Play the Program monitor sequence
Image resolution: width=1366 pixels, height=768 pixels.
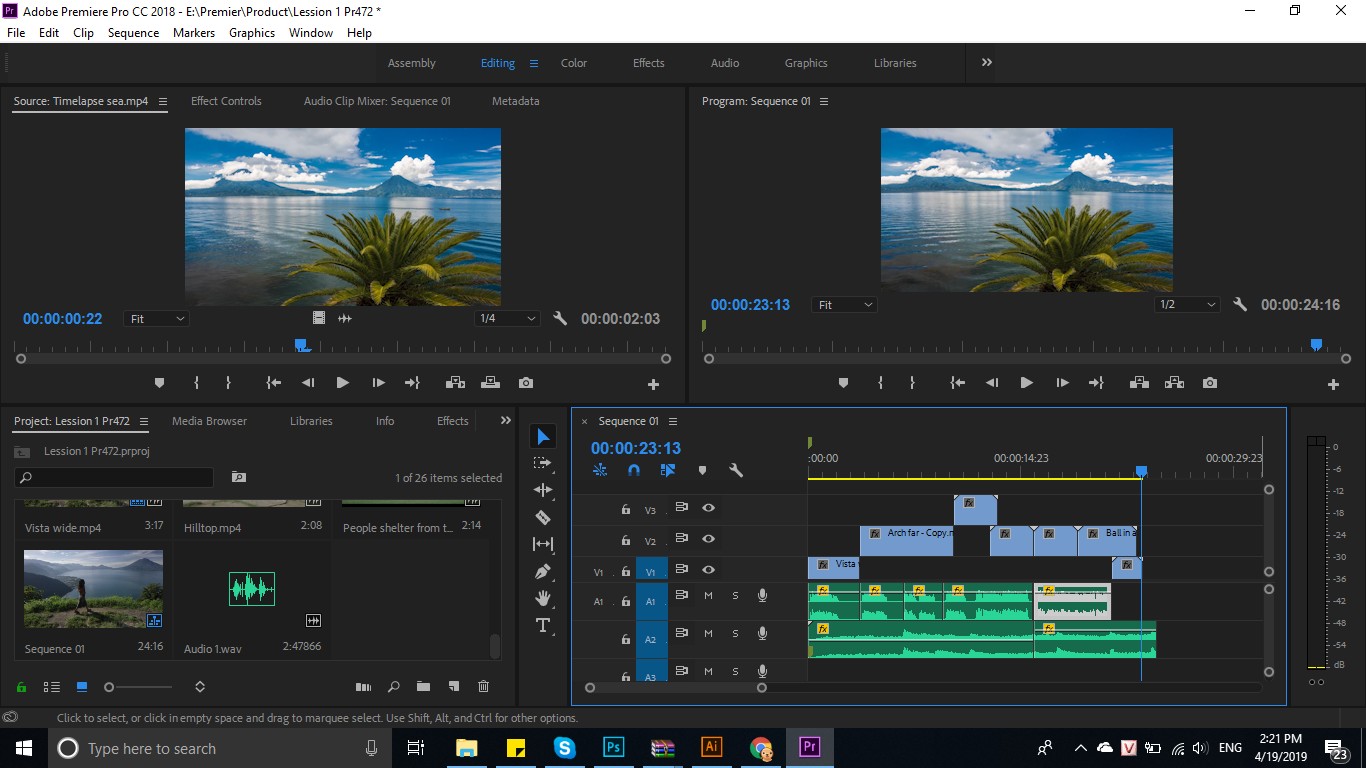pos(1026,383)
